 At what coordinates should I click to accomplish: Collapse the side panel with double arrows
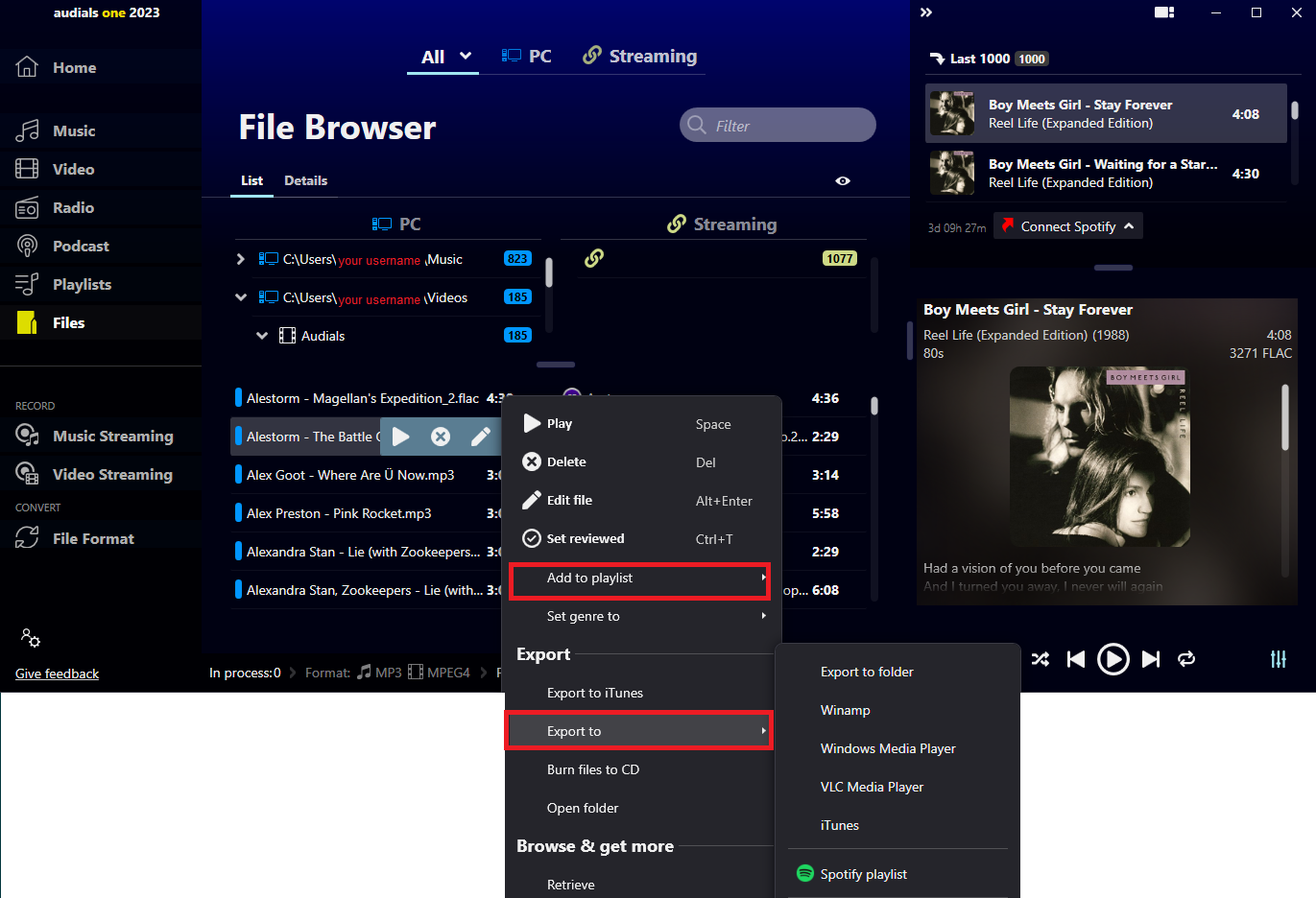(926, 12)
